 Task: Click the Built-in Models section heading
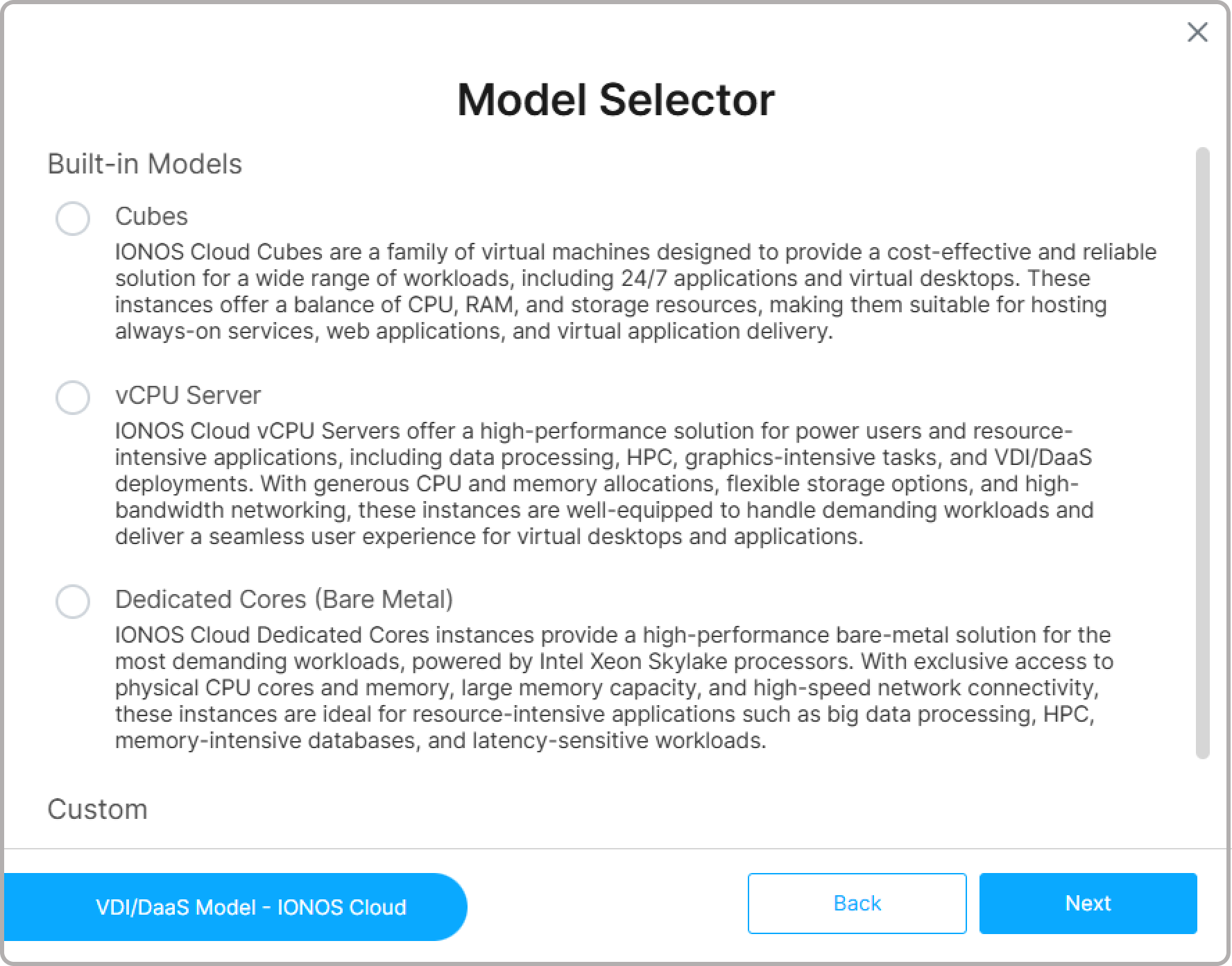[144, 164]
